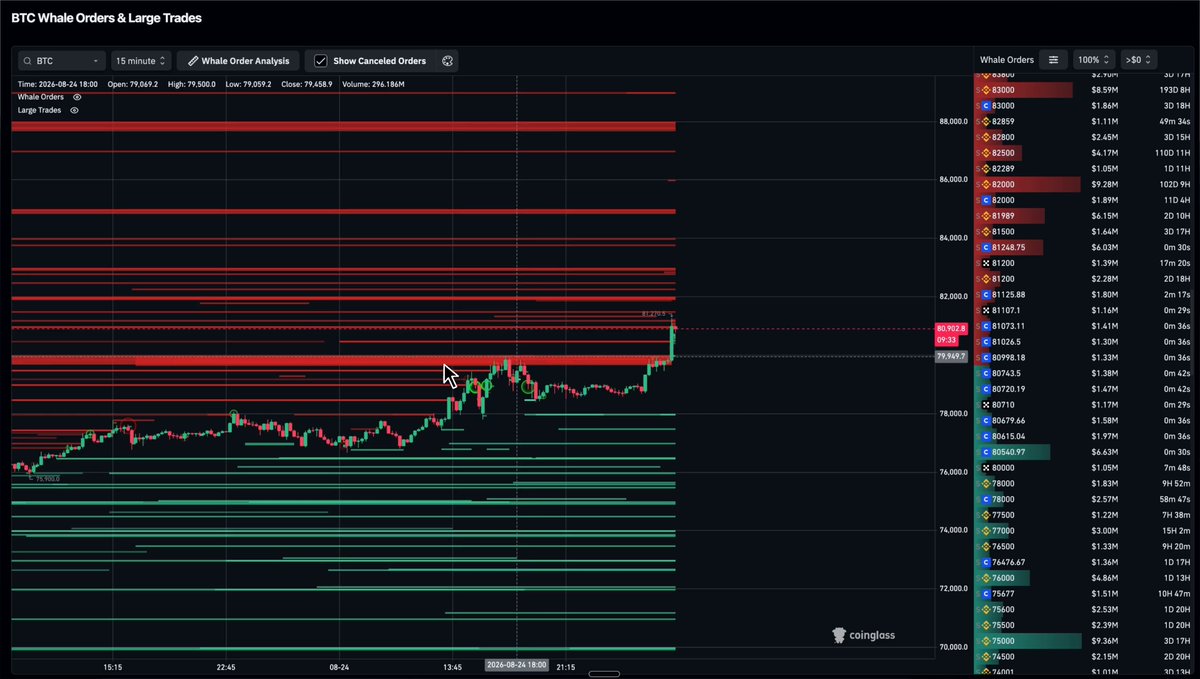Click the OKX icon on the 80000 order

tap(987, 468)
